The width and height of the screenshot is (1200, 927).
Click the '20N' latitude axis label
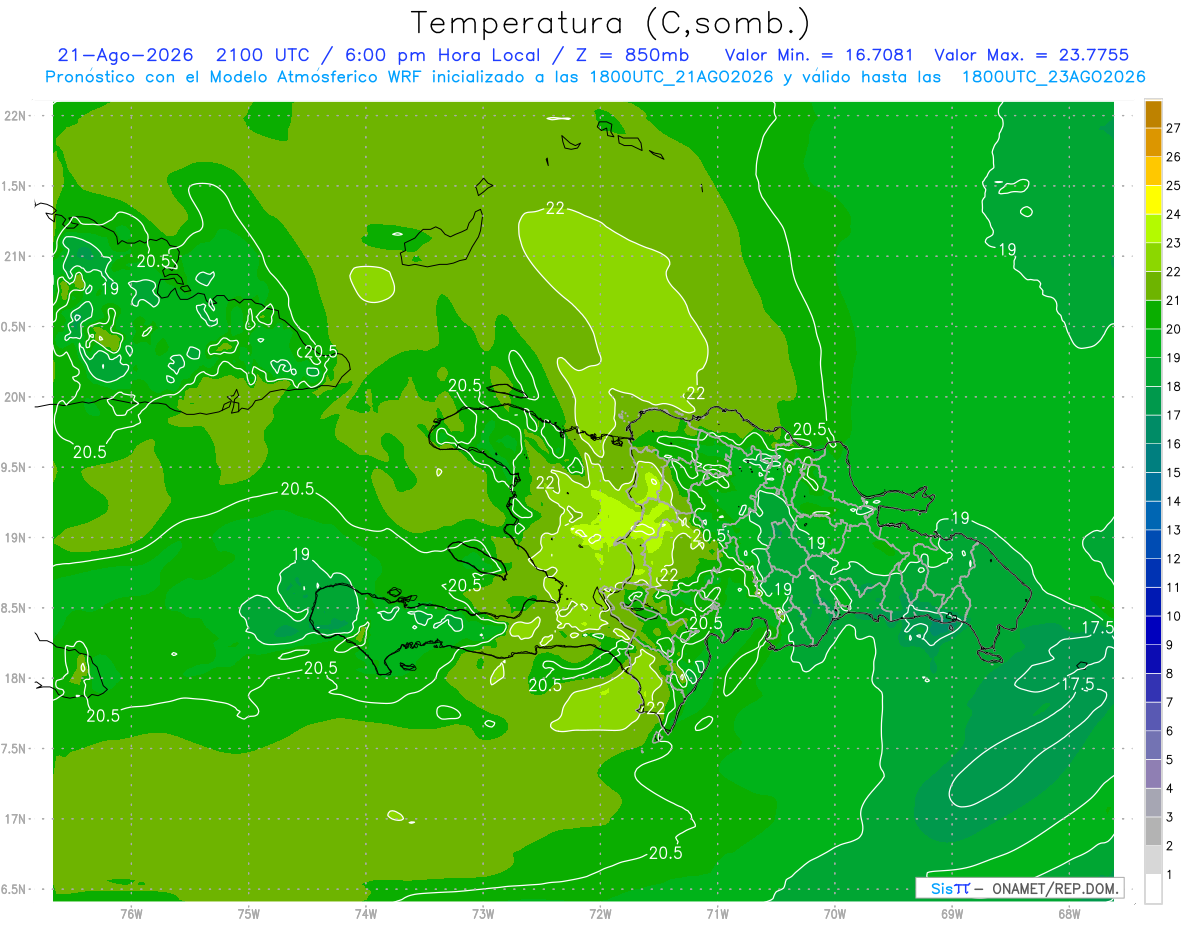17,397
